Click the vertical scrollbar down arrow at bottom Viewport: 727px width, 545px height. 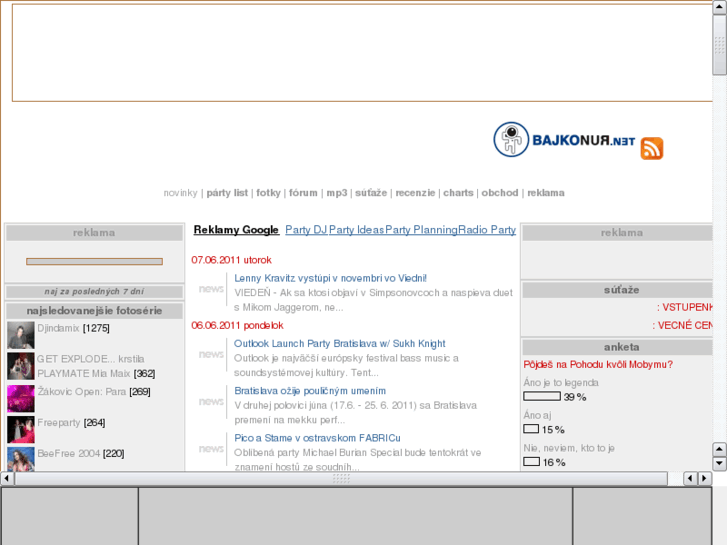[719, 463]
